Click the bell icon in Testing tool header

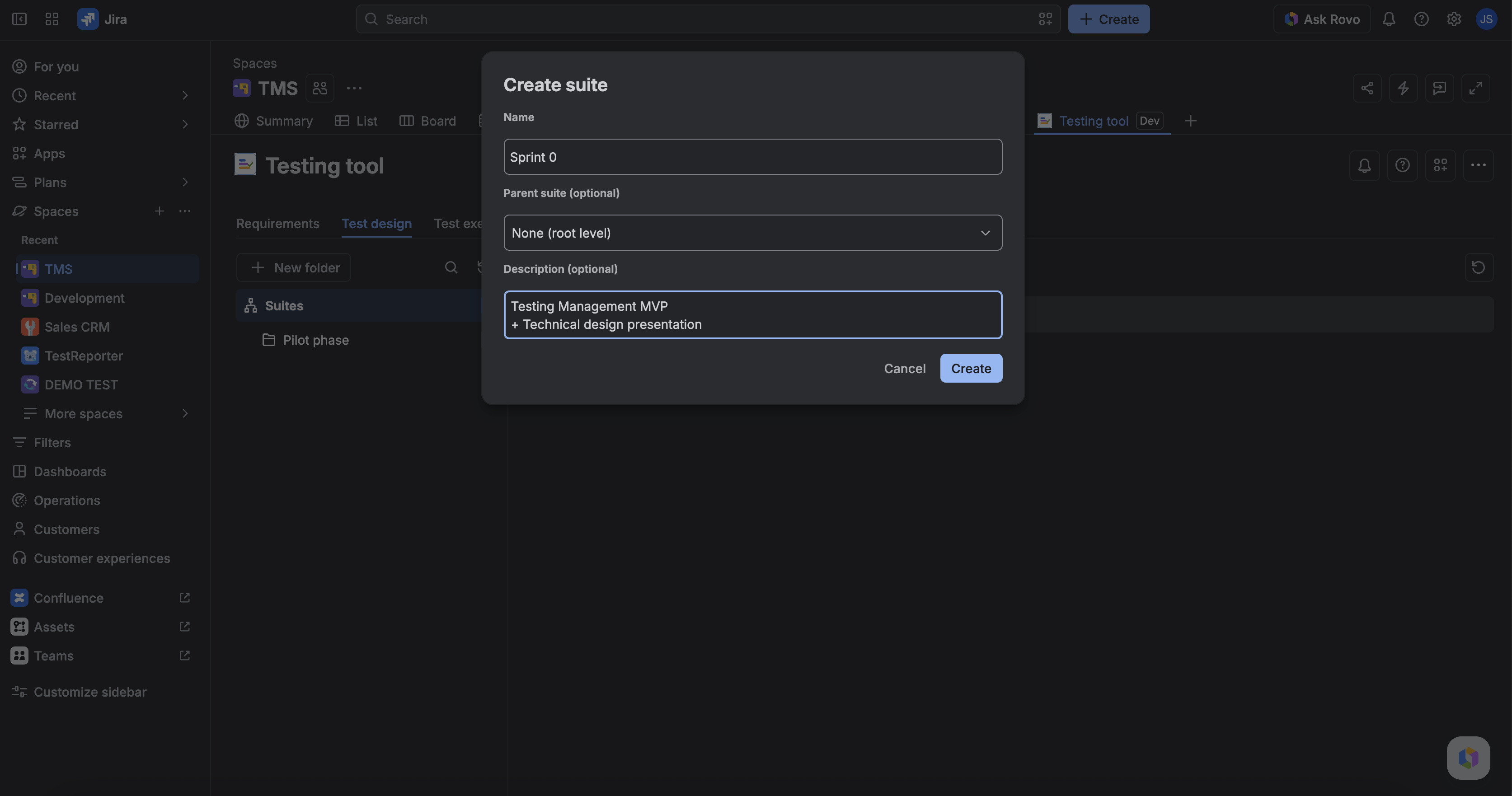(x=1365, y=165)
